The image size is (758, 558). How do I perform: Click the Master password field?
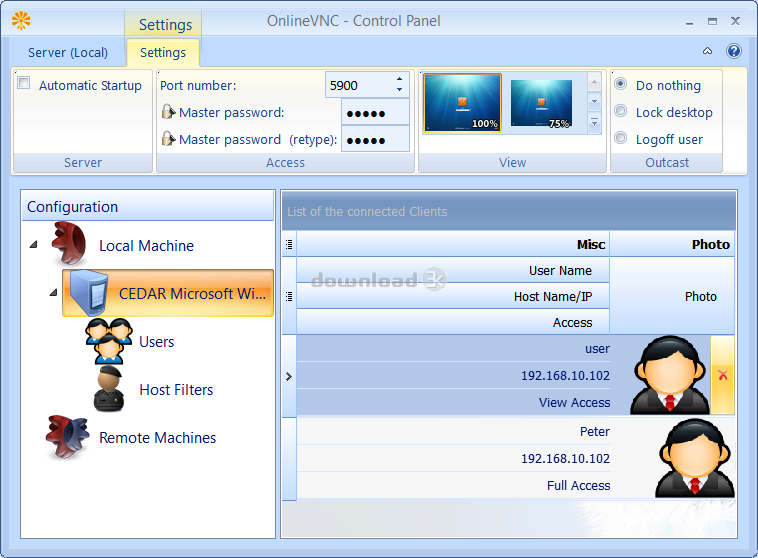375,112
